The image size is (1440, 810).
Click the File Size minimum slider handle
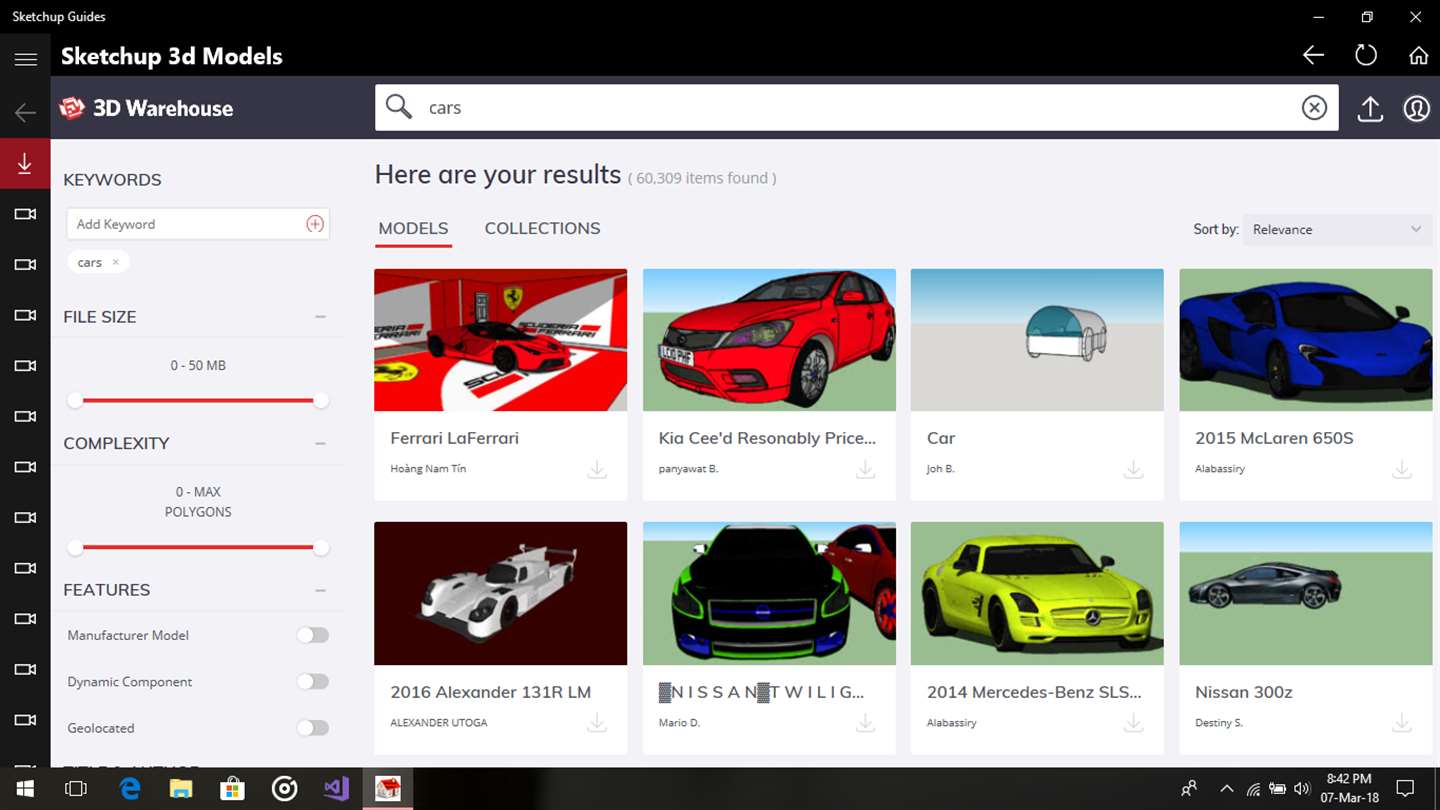75,401
